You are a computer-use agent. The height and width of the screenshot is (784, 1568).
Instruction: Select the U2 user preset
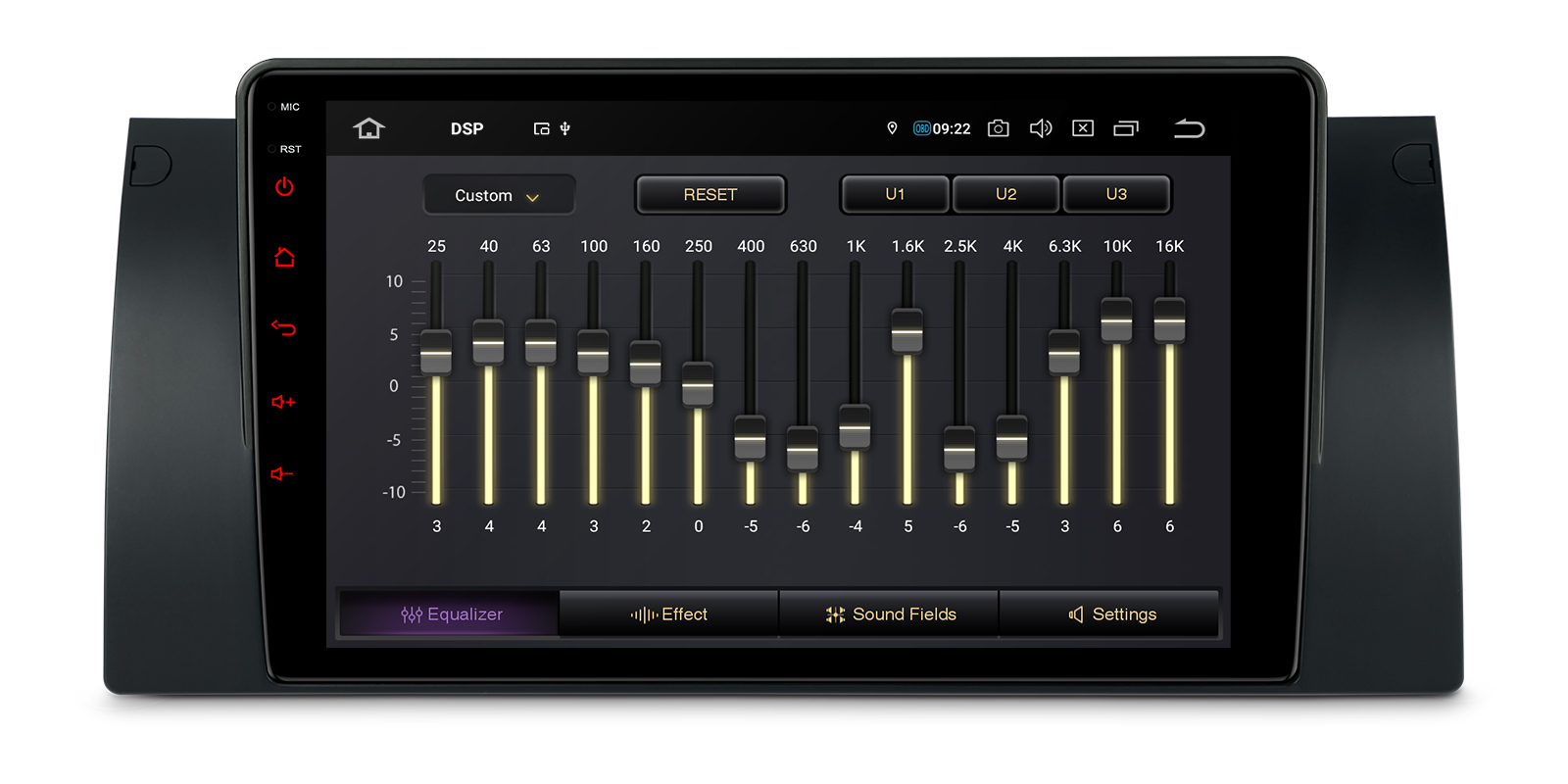point(1005,194)
